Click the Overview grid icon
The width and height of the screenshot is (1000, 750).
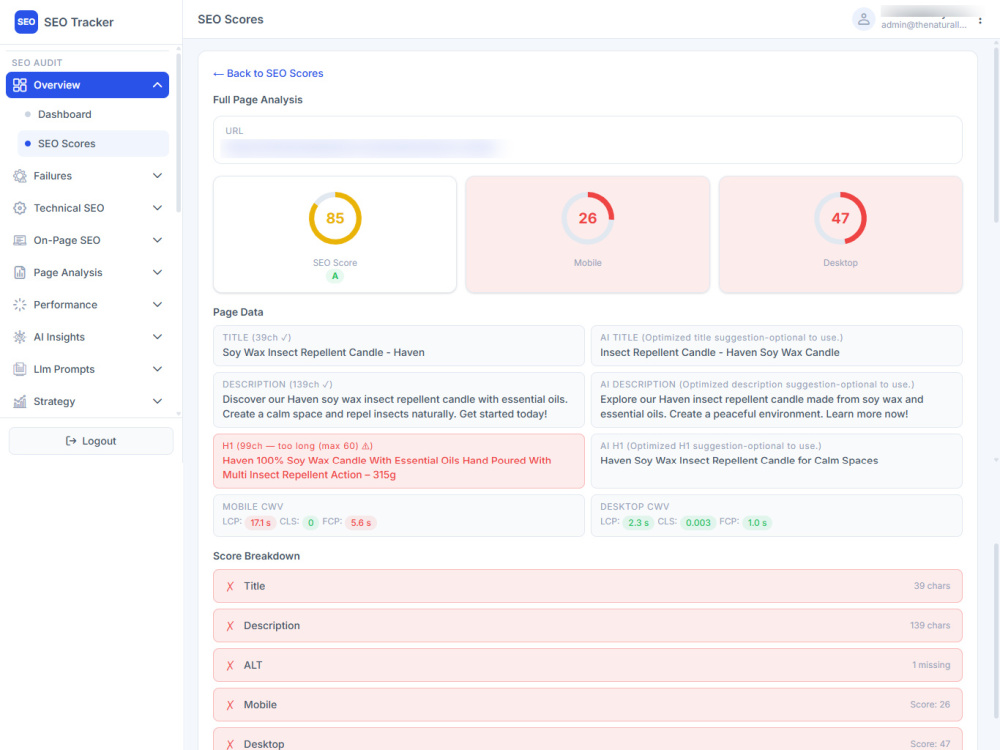click(x=20, y=85)
